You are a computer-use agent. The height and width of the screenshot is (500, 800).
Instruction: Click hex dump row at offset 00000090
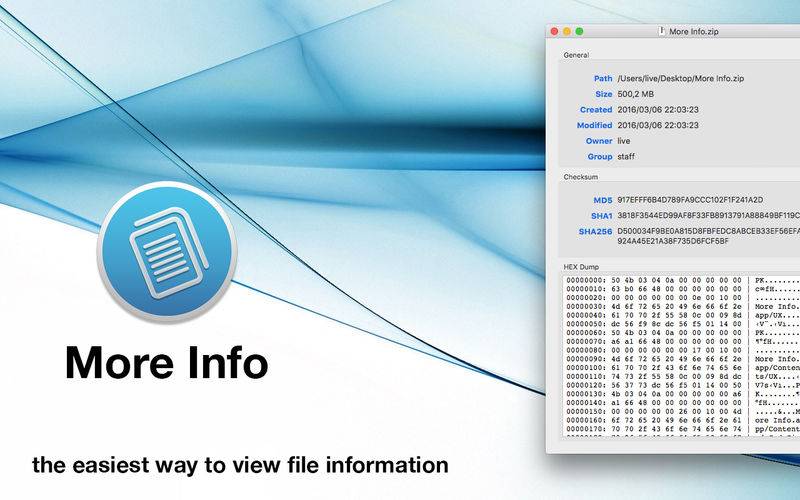pos(683,359)
